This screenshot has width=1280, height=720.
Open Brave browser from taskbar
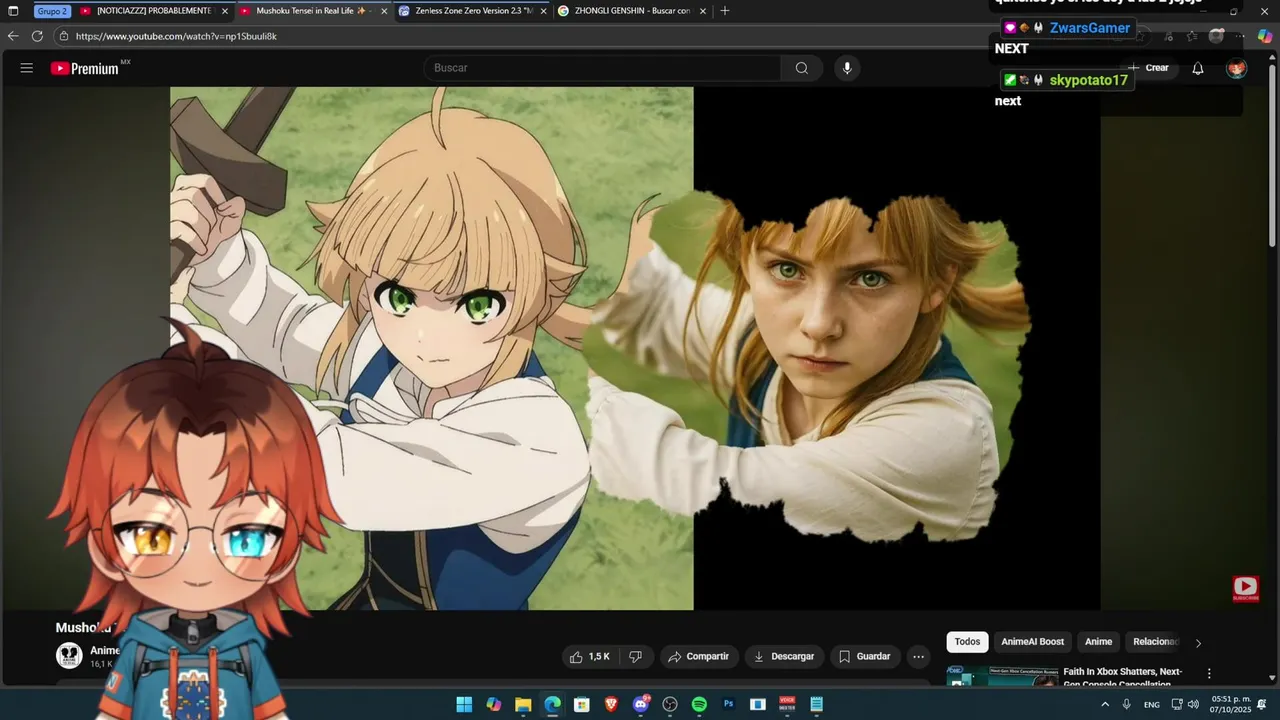click(x=611, y=704)
